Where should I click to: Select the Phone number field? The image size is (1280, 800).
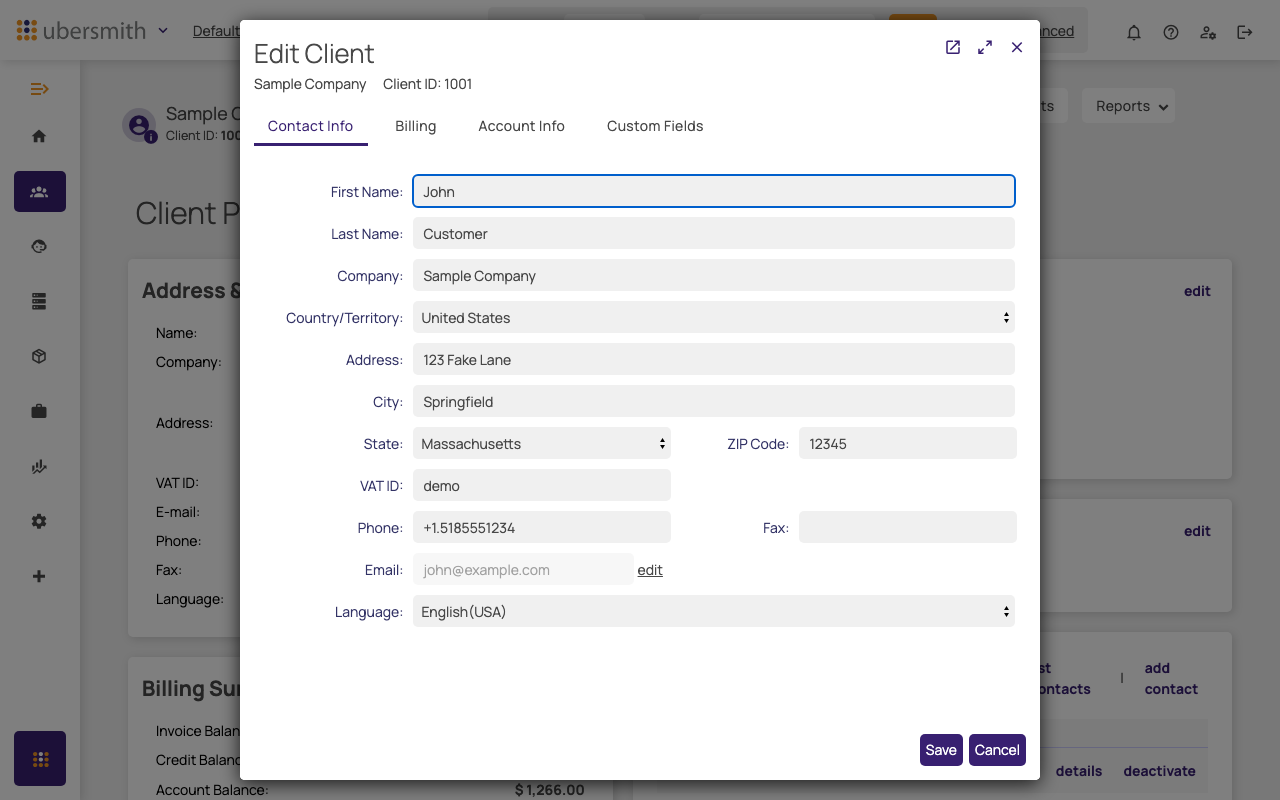pos(542,528)
